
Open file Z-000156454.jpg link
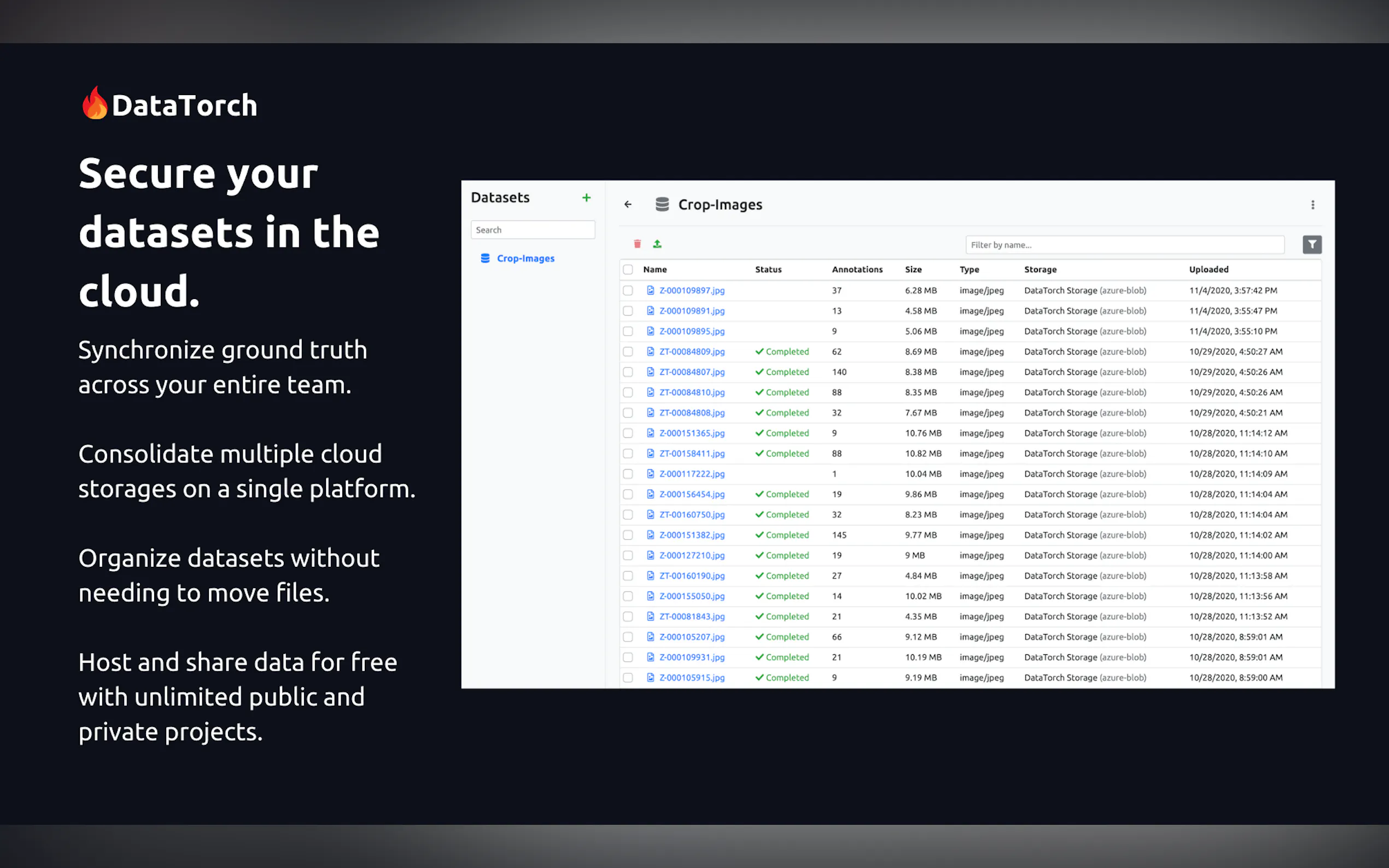[x=692, y=494]
